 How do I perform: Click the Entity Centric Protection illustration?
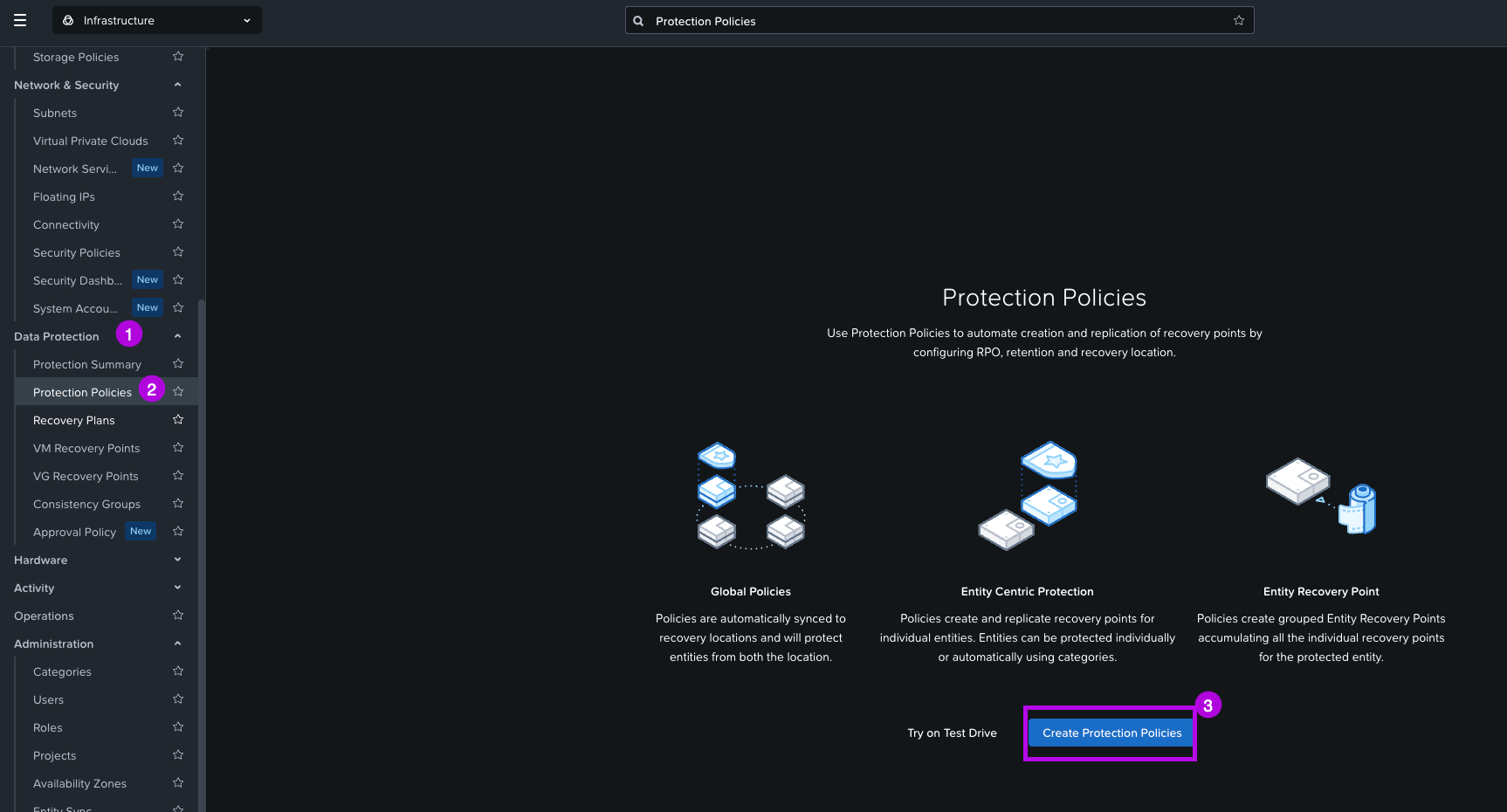[1028, 496]
